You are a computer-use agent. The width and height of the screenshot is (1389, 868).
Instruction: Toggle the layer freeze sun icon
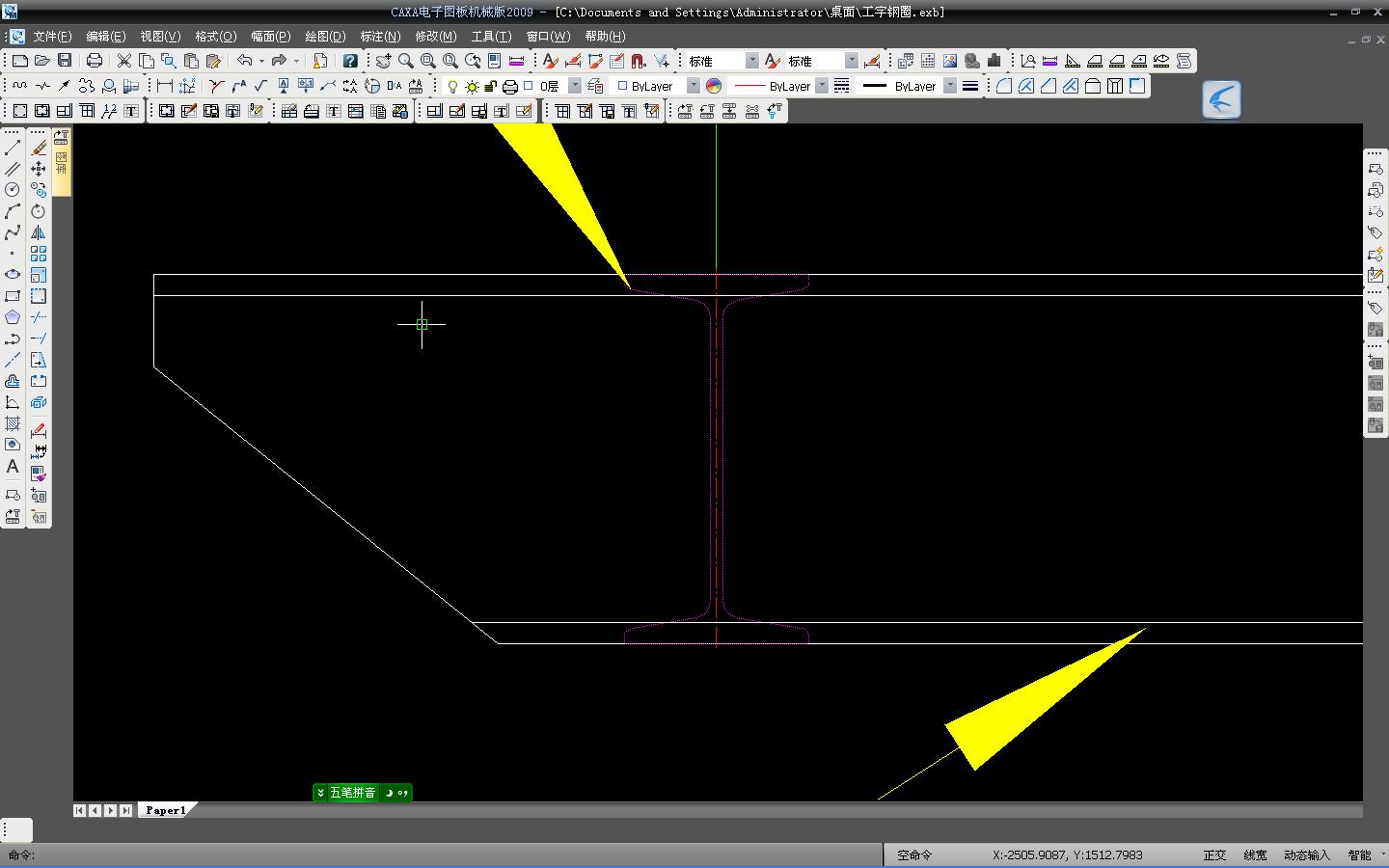point(472,86)
